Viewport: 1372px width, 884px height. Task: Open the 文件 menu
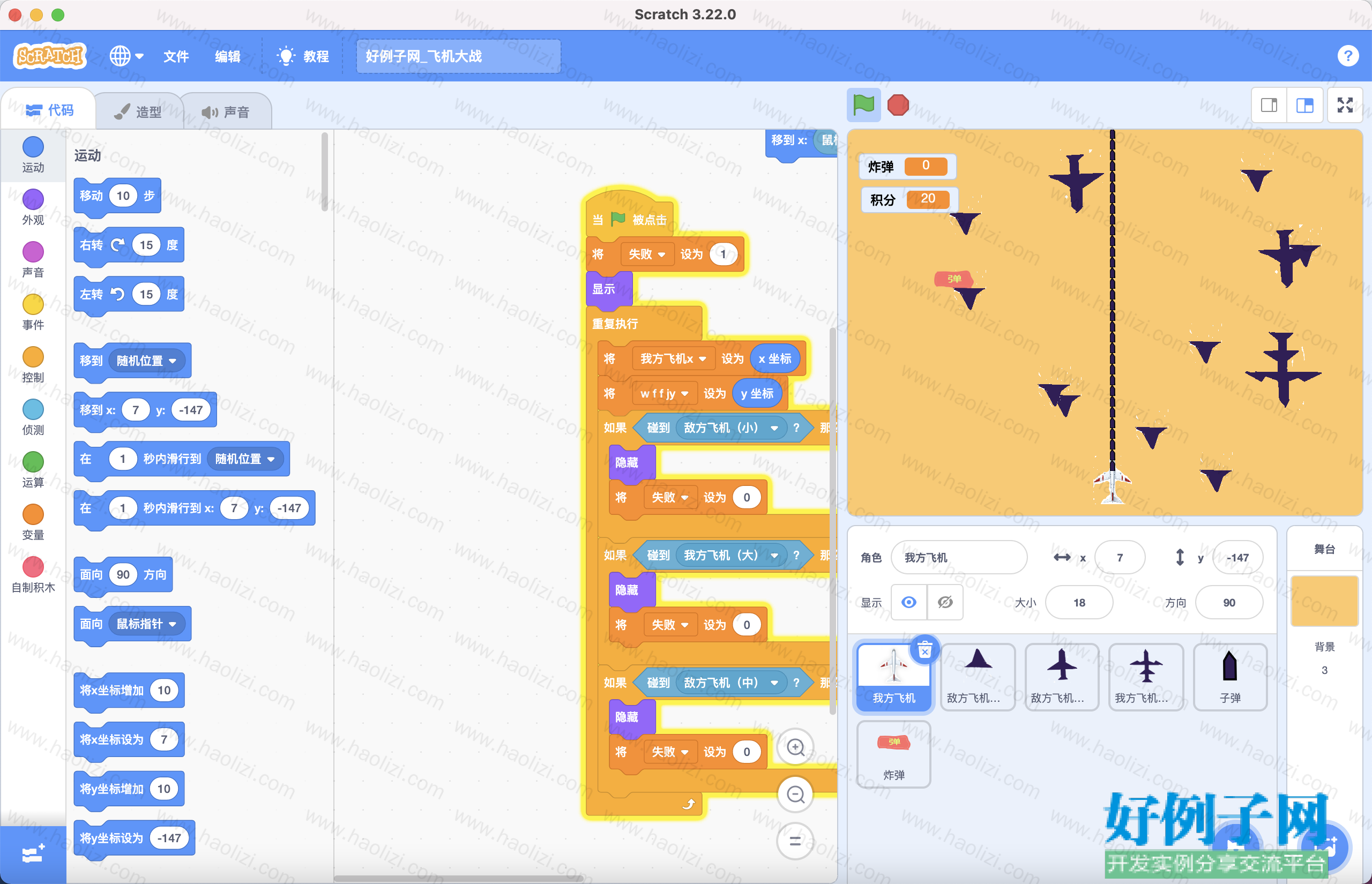176,56
